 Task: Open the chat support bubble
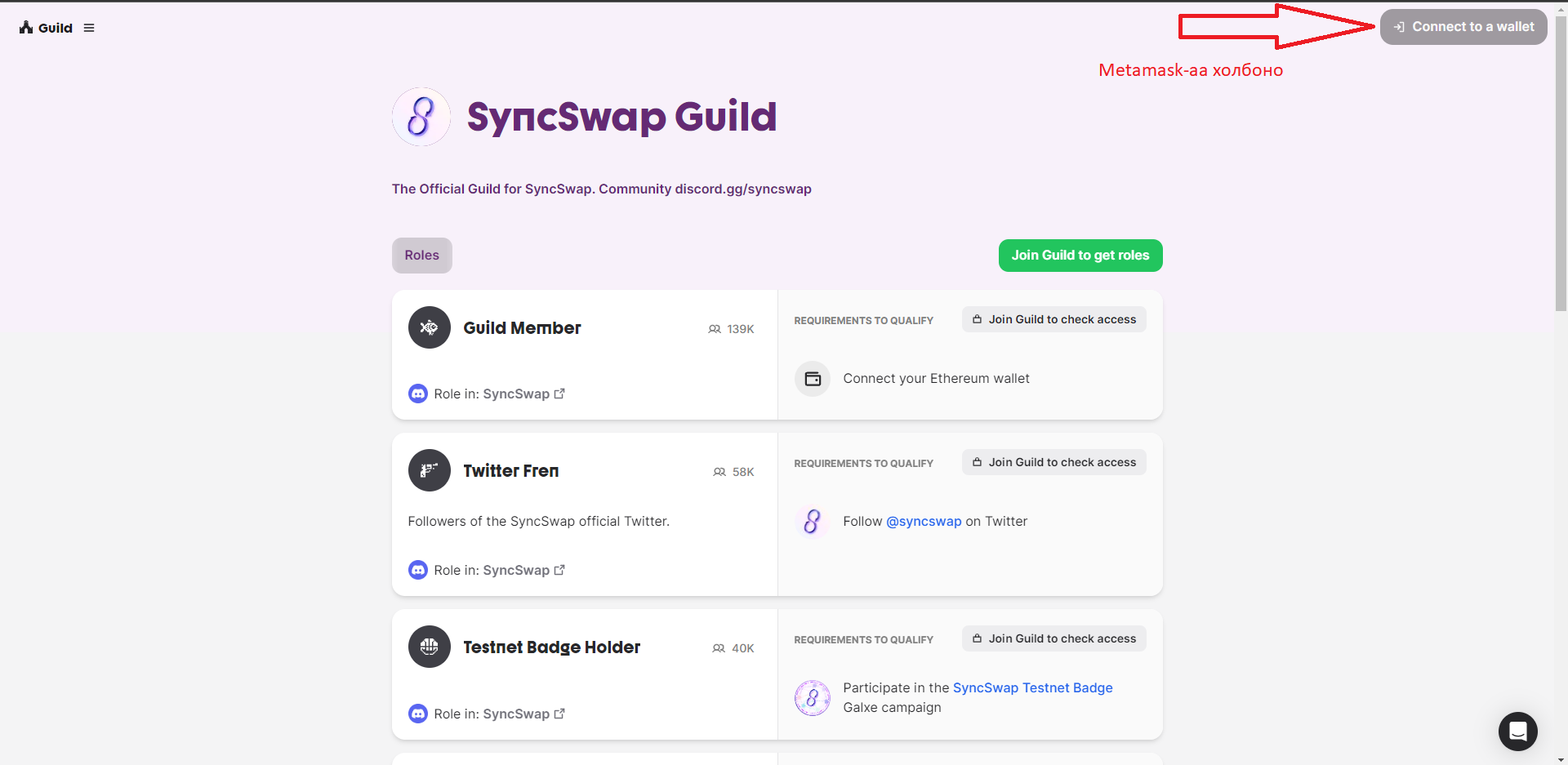1517,732
